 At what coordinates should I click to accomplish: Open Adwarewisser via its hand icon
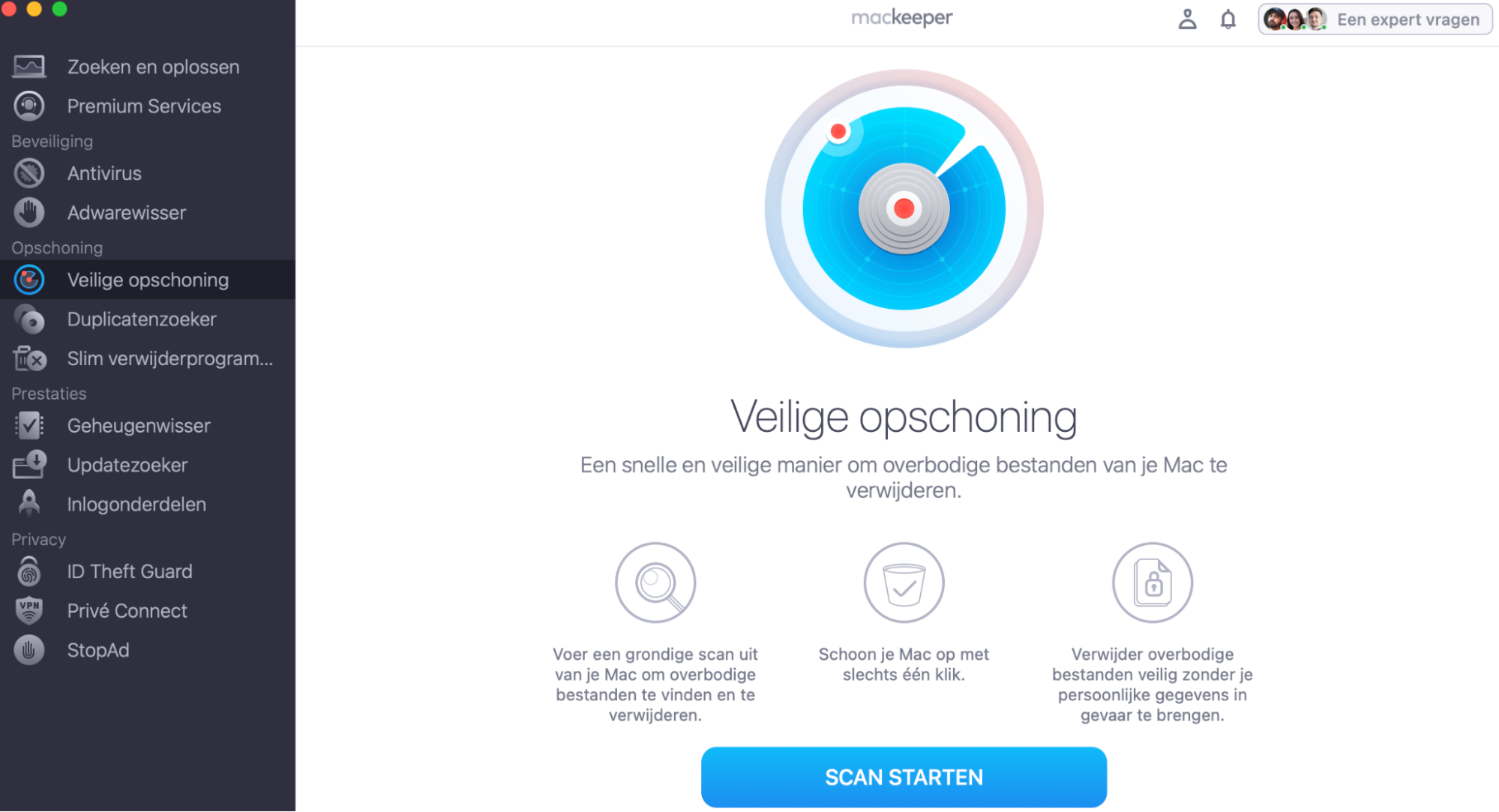point(28,212)
